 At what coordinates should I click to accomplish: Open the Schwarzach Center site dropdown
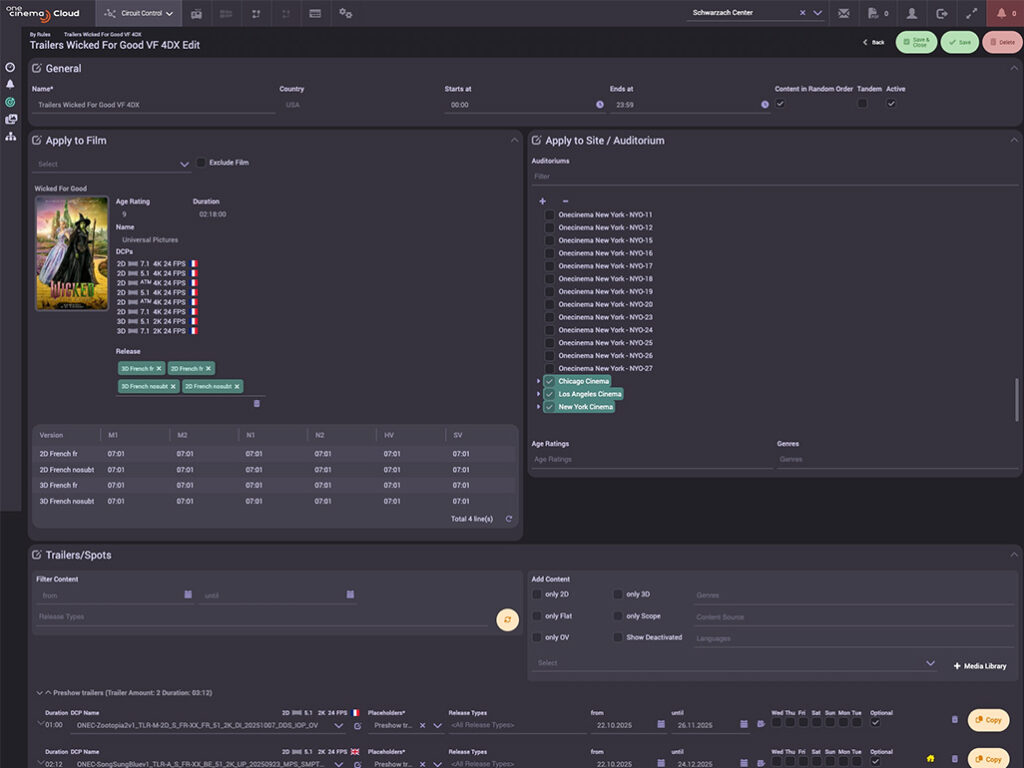817,13
